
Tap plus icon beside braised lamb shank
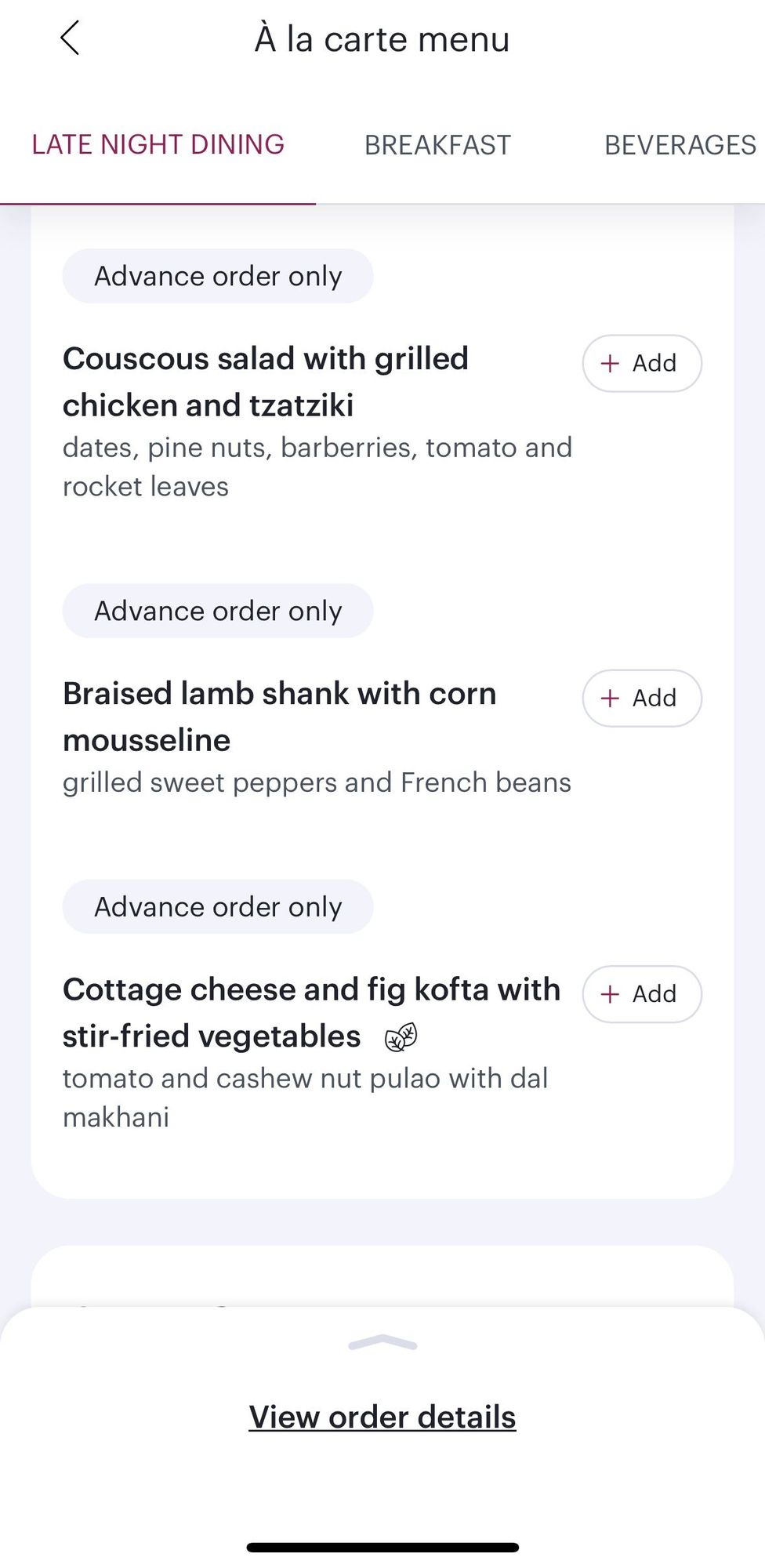coord(610,698)
